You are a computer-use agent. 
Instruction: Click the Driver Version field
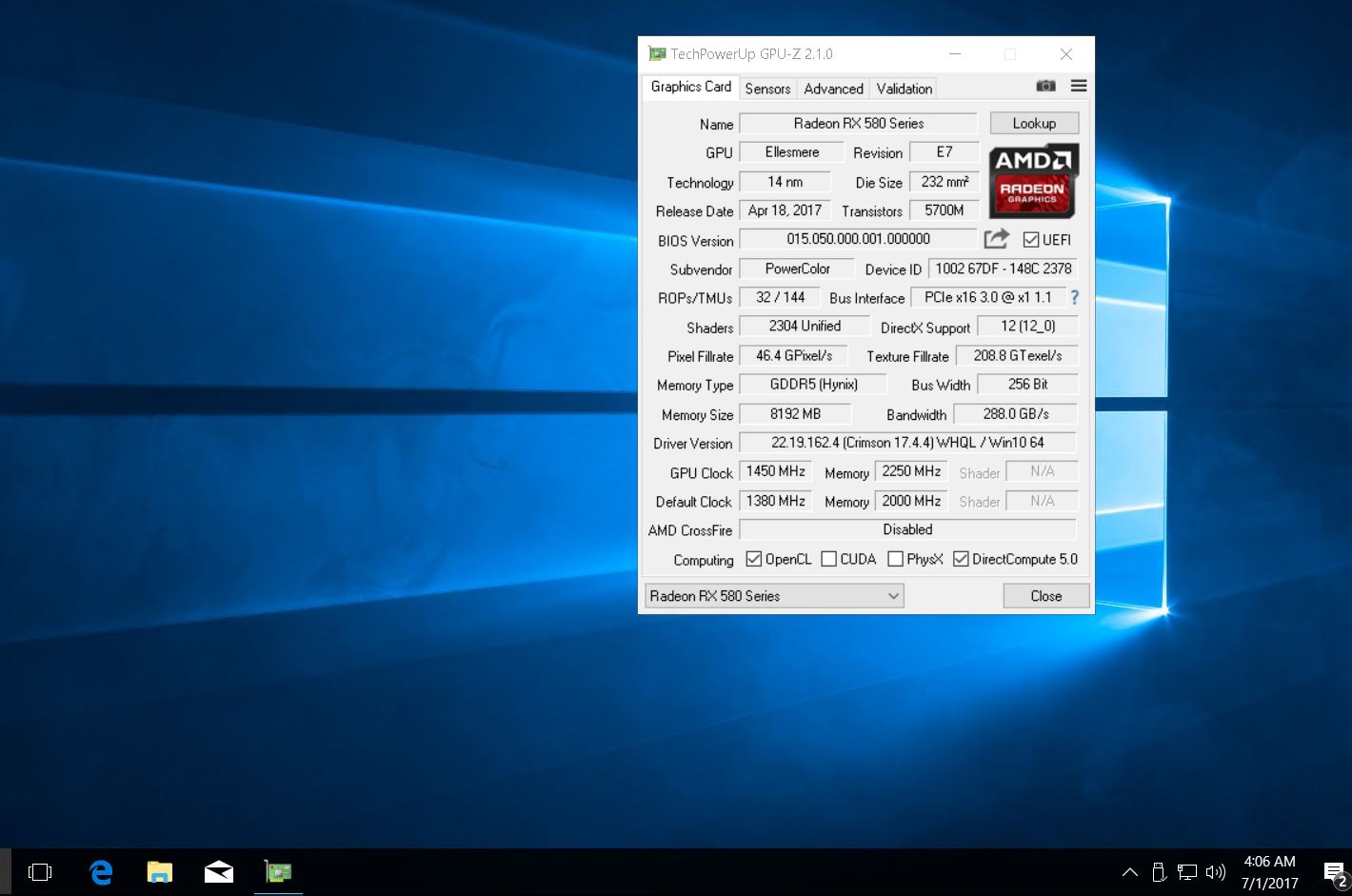coord(907,443)
